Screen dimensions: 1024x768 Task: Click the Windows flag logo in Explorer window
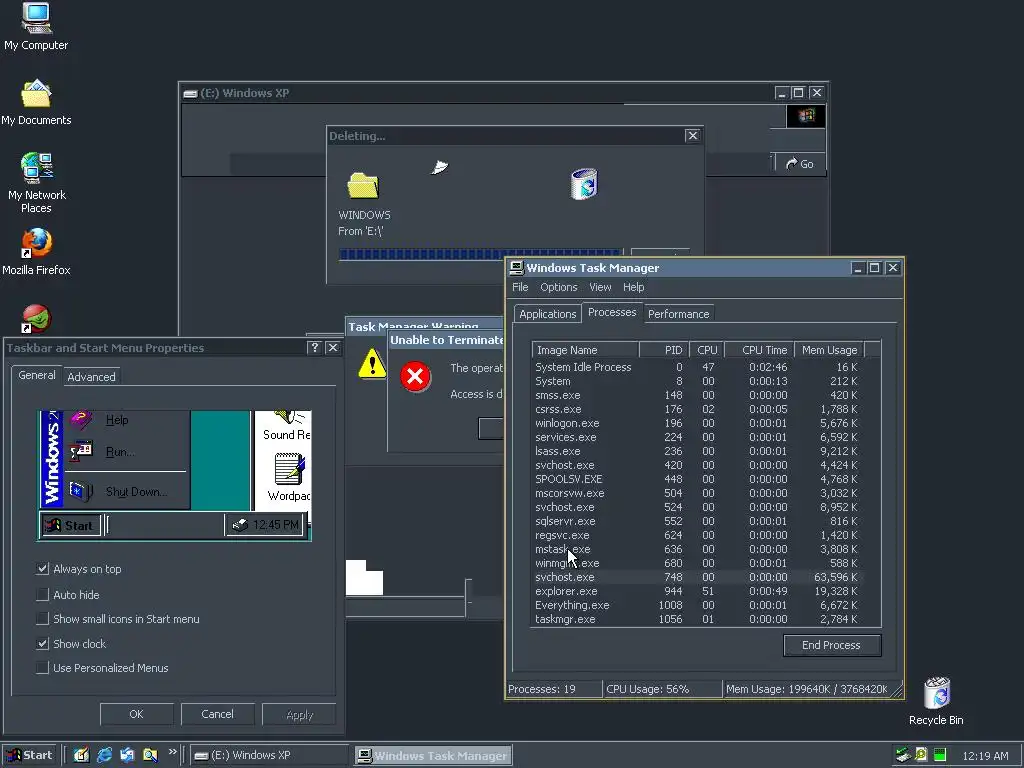coord(806,116)
